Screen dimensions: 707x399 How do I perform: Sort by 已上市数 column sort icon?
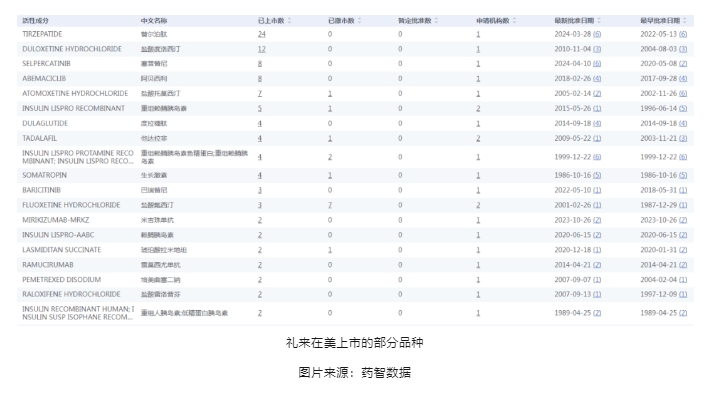289,21
